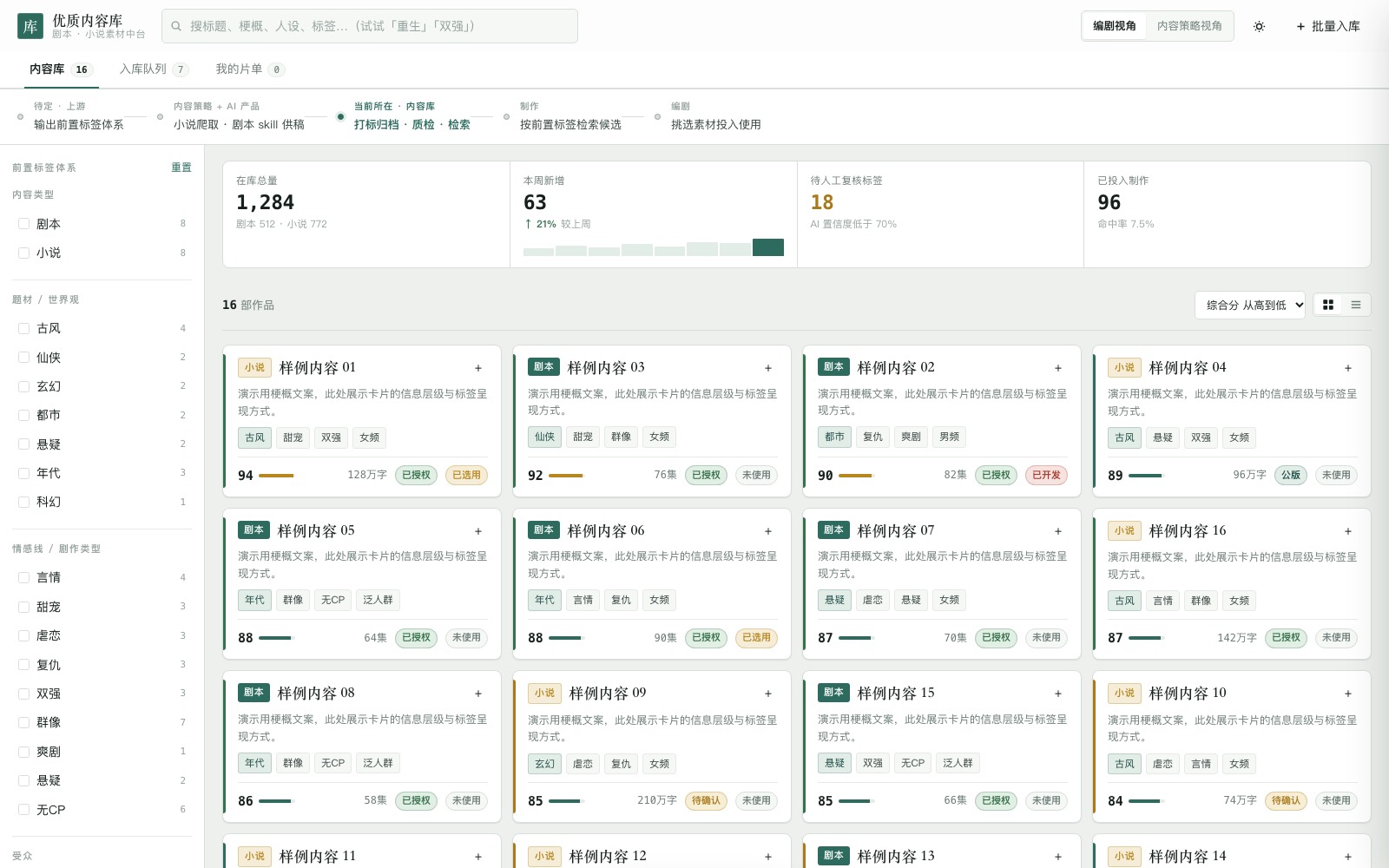Open the 我的片单 tab
1389x868 pixels.
coord(250,69)
